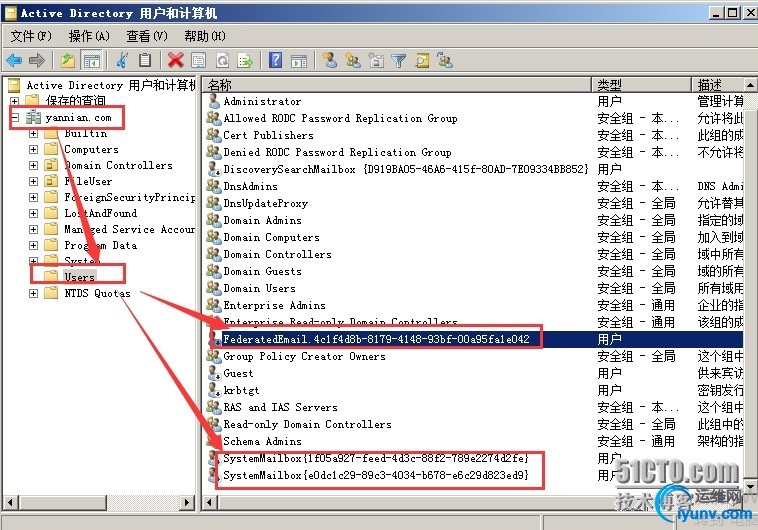Select Cert Publishers group row
Viewport: 758px width, 530px height.
point(268,135)
